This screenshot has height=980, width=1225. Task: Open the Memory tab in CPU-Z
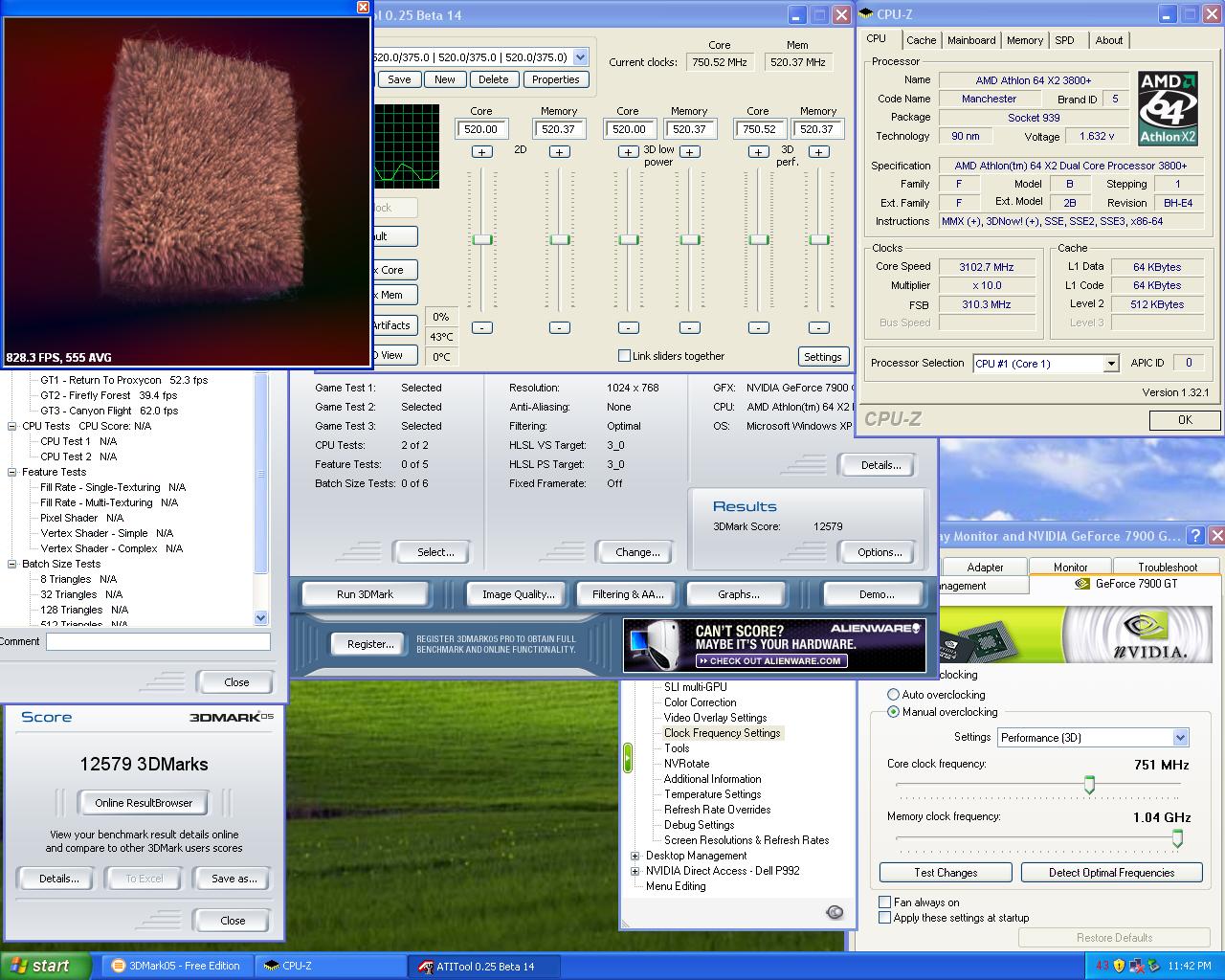pos(1025,40)
